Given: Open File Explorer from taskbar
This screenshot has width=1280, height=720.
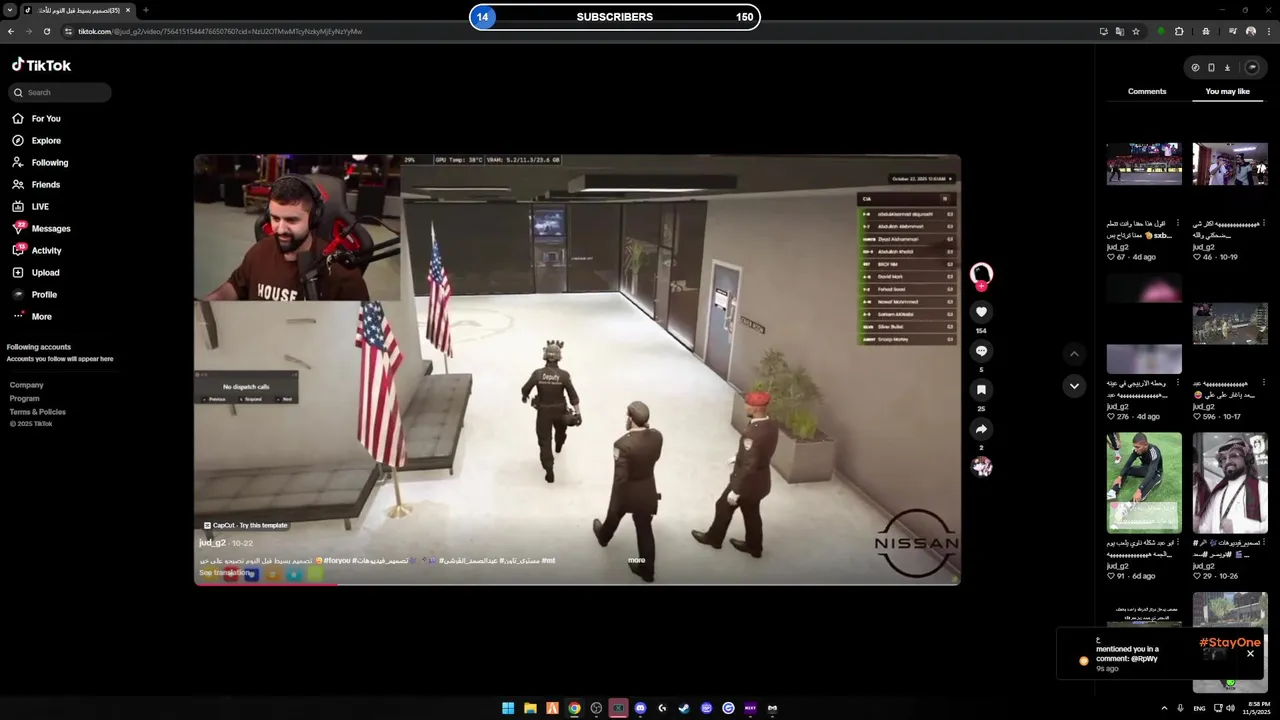Looking at the screenshot, I should point(530,708).
